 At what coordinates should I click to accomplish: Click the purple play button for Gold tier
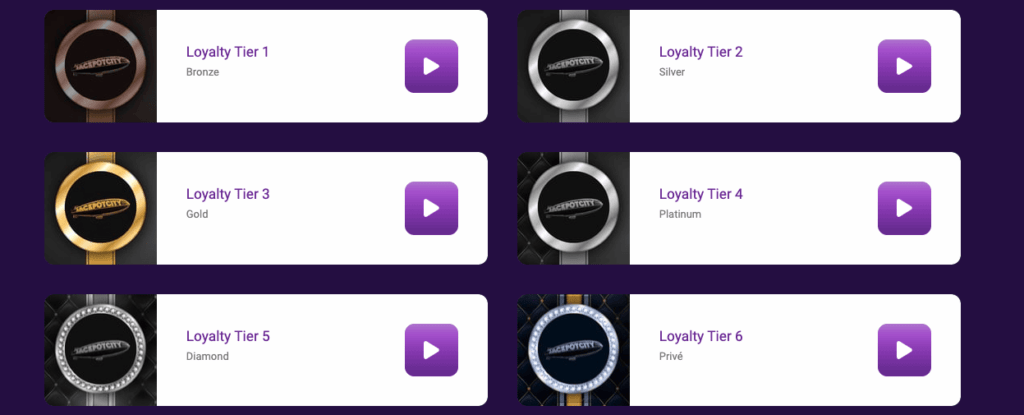431,208
